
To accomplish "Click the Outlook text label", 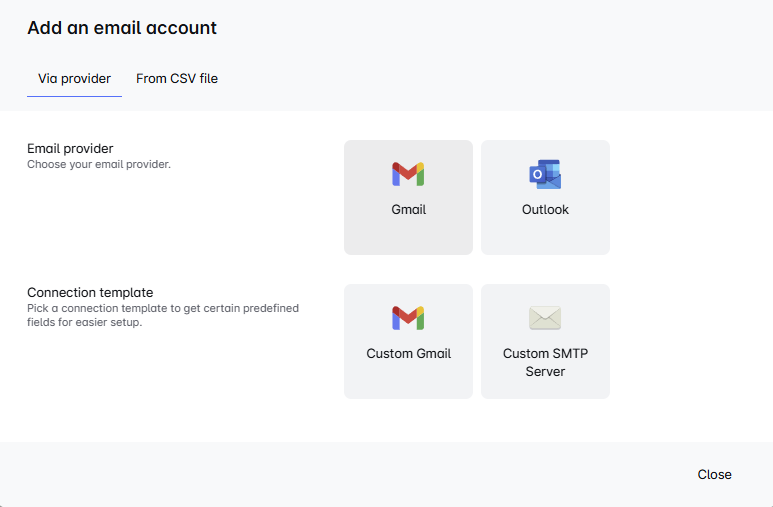I will pyautogui.click(x=545, y=210).
